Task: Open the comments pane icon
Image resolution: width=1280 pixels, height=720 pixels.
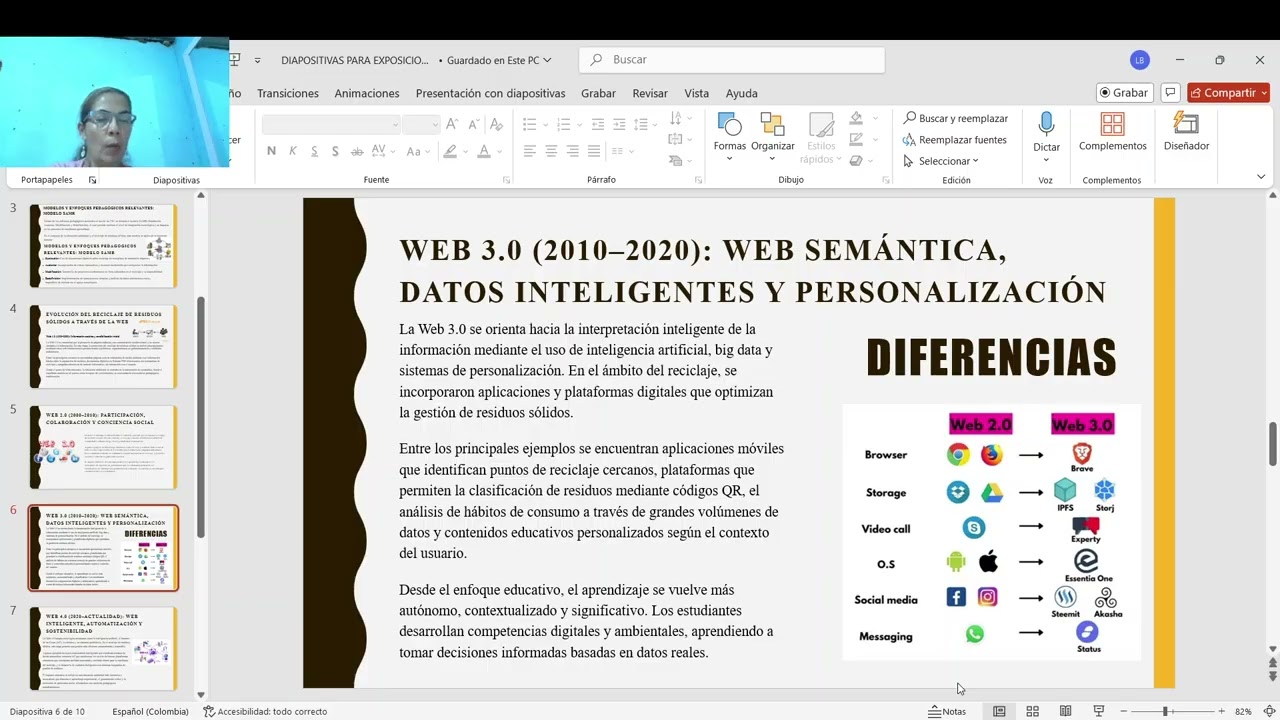Action: point(1170,92)
